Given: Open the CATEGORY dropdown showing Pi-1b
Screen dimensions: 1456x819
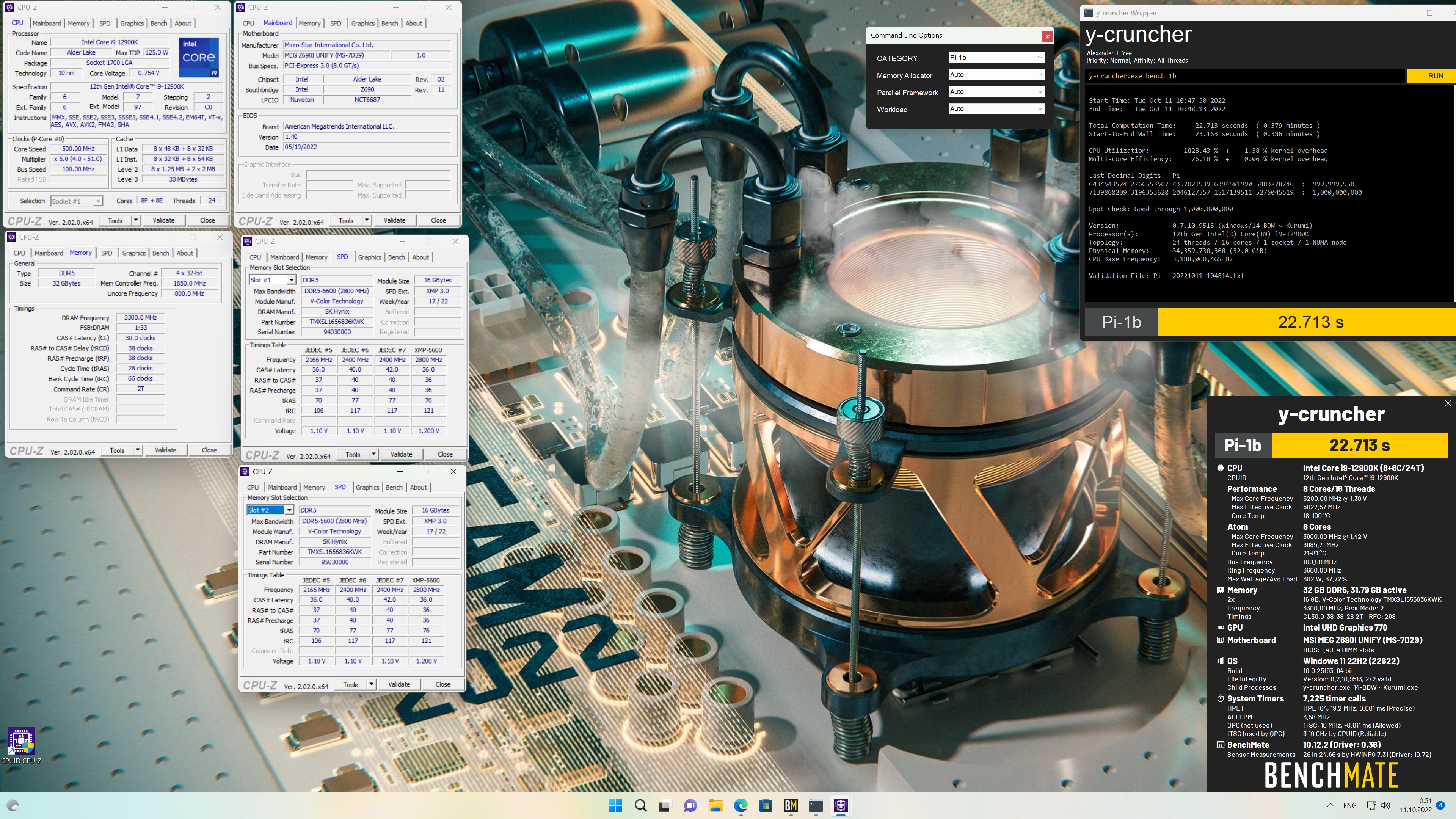Looking at the screenshot, I should (x=996, y=57).
